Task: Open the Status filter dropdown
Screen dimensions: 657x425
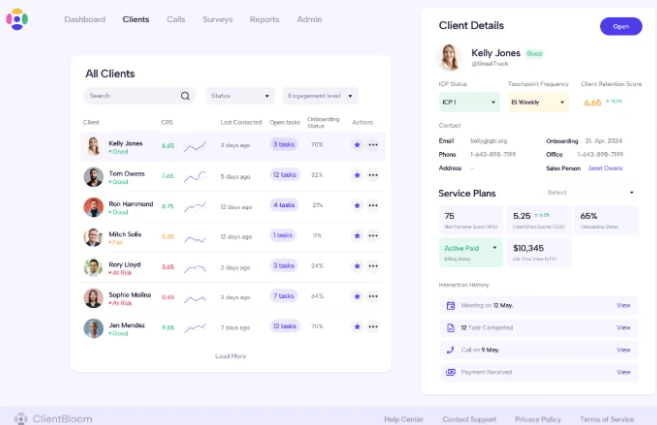Action: [x=240, y=96]
